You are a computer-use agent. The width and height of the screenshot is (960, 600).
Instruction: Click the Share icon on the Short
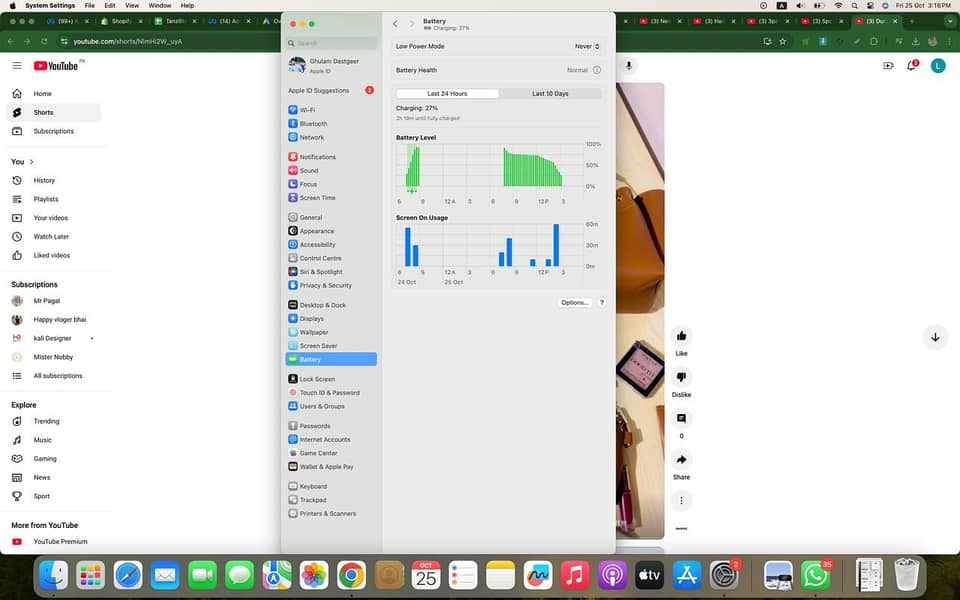[681, 460]
